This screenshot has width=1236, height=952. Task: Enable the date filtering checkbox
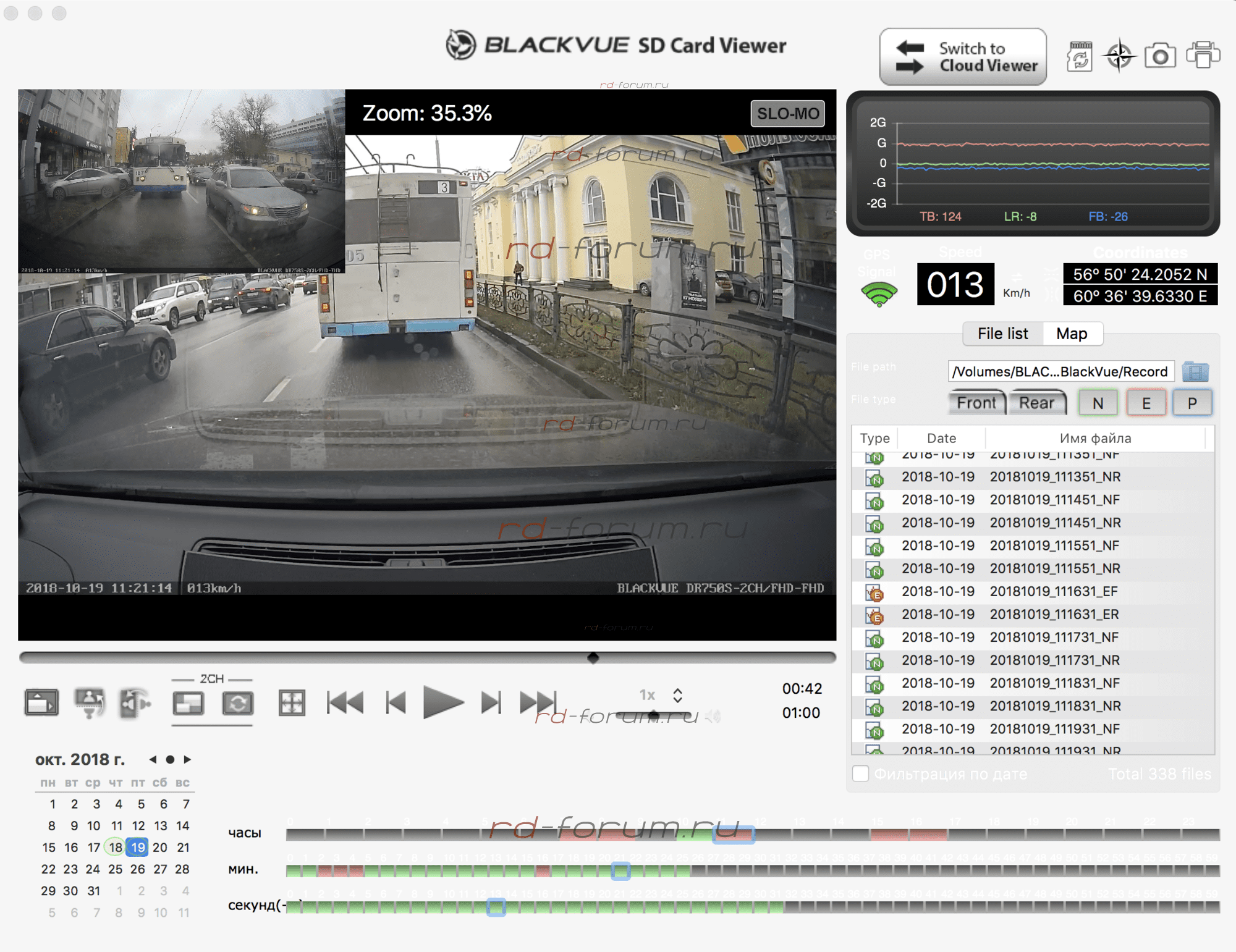[x=860, y=773]
